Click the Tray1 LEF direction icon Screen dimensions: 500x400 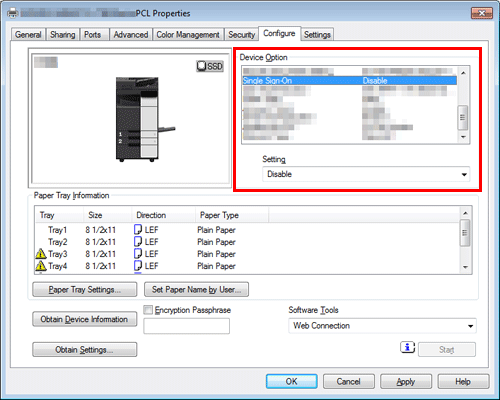coord(138,230)
